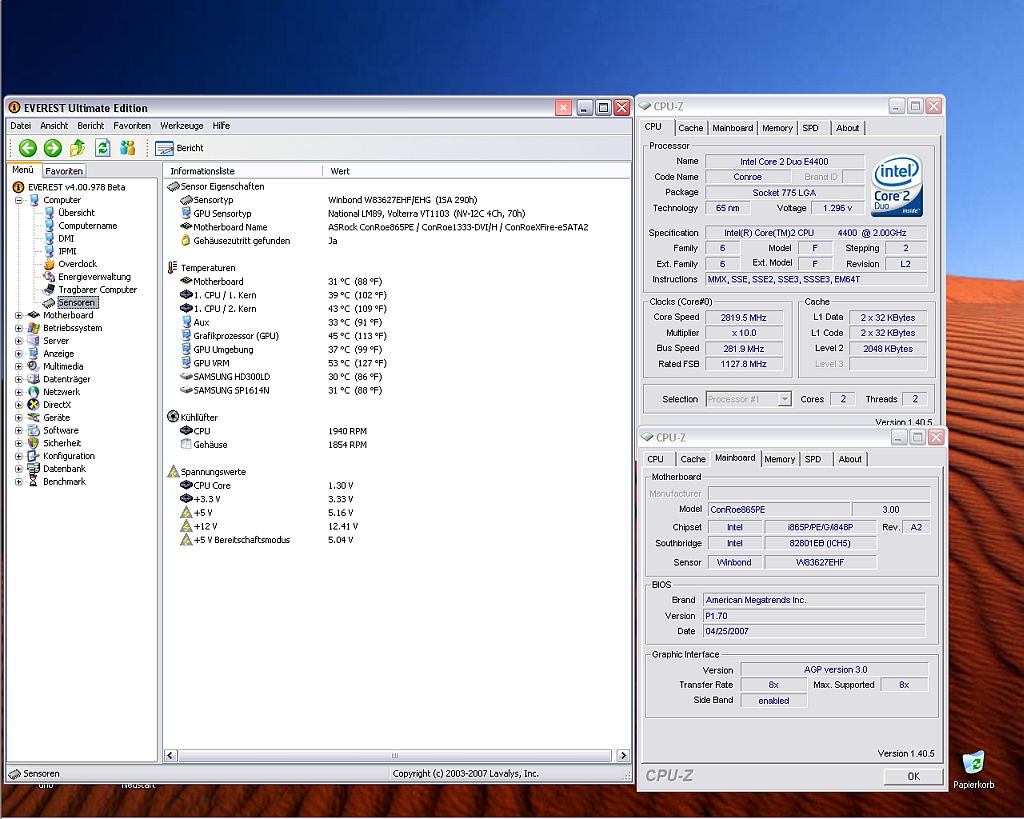Viewport: 1024px width, 819px height.
Task: Click the Core Speed value field
Action: pos(743,317)
